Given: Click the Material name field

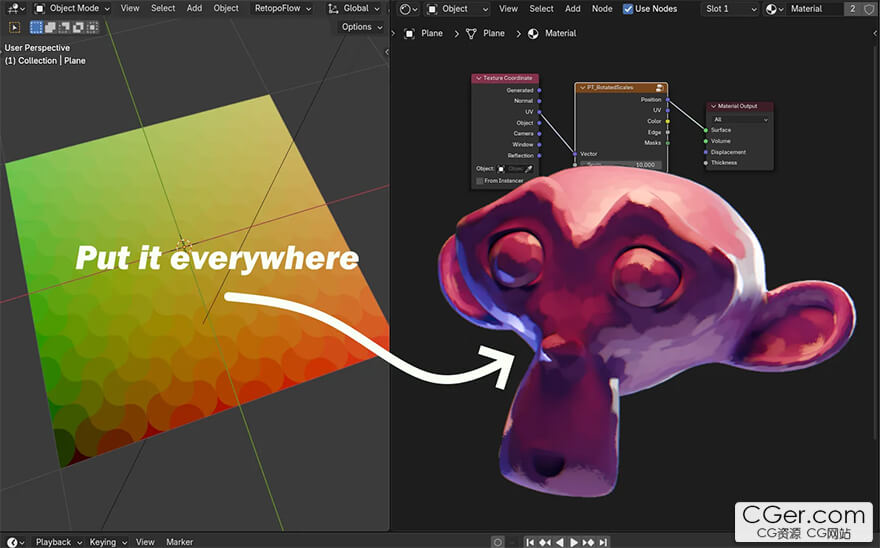Looking at the screenshot, I should coord(815,9).
